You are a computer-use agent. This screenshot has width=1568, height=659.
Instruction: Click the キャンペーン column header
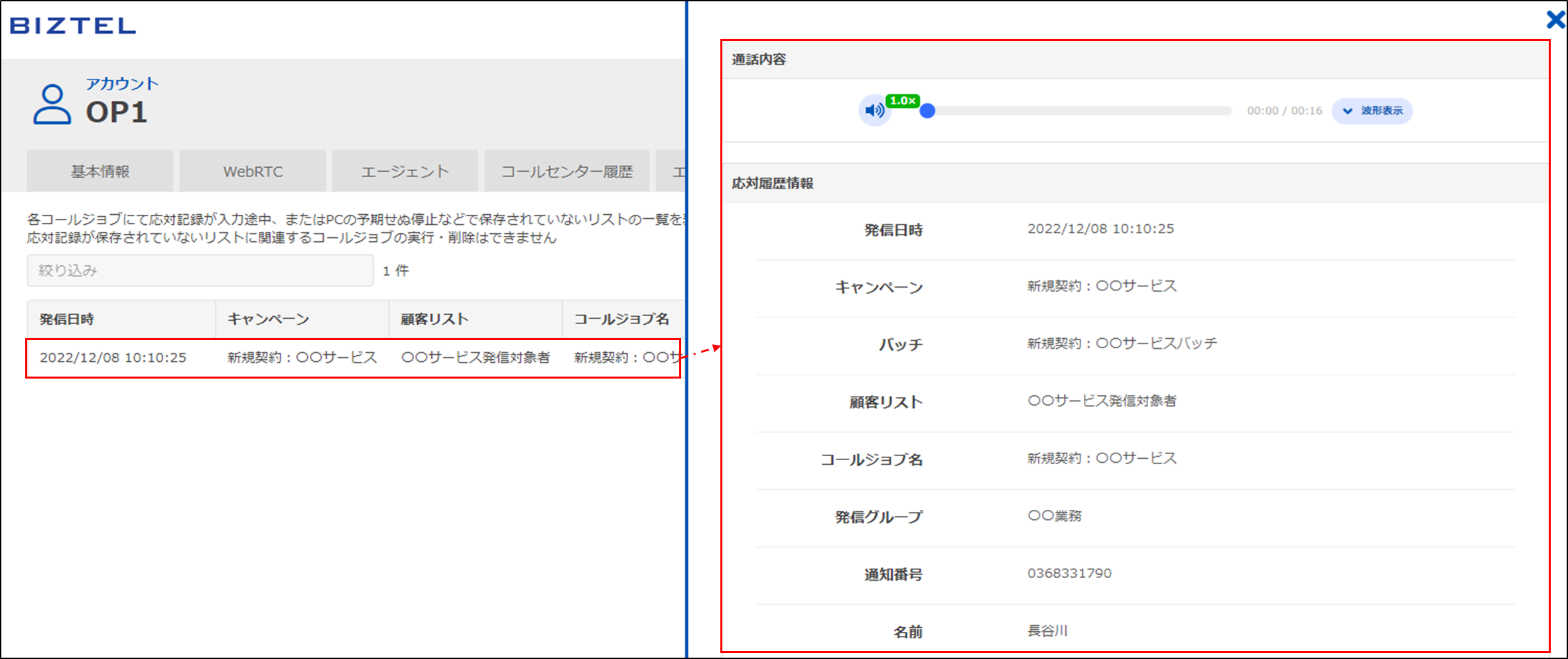point(269,319)
